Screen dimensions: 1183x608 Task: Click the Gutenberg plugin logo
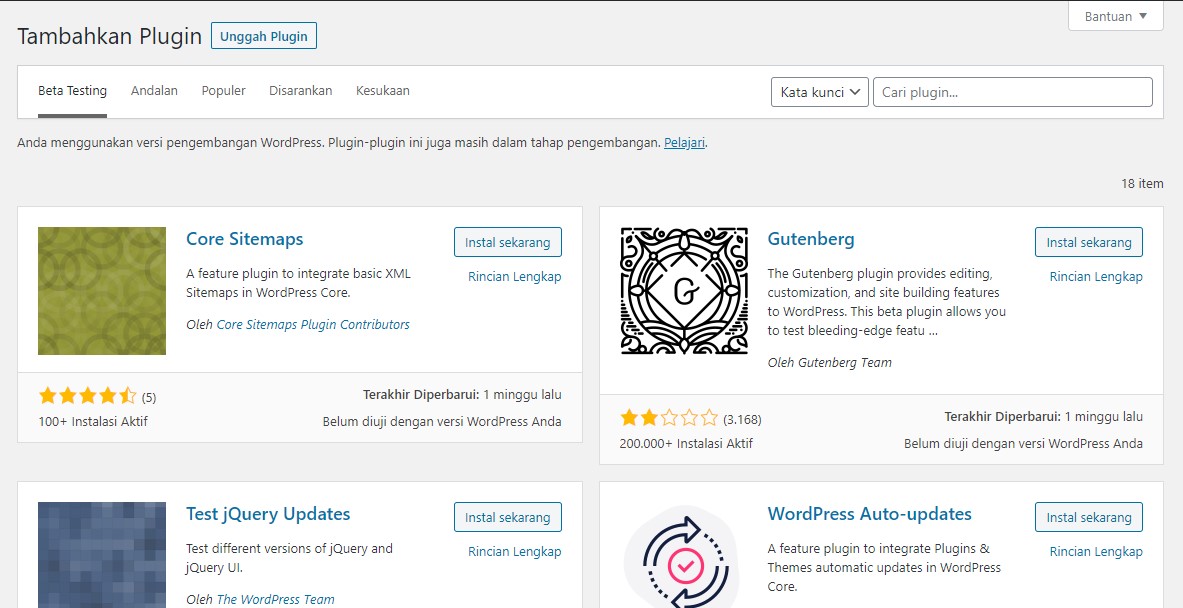point(684,290)
